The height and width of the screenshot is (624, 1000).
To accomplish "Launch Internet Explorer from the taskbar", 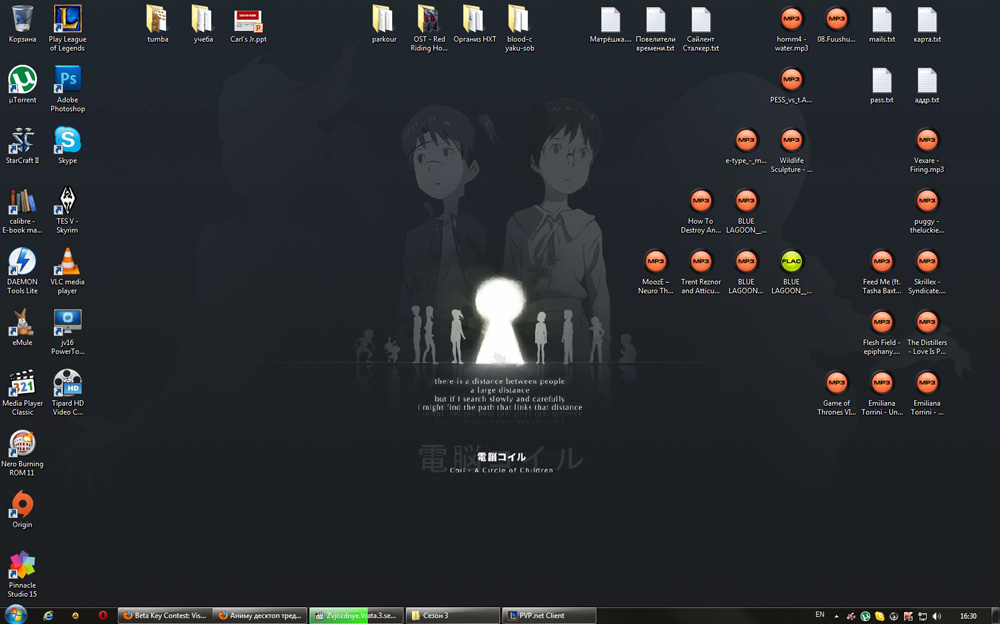I will pos(48,616).
